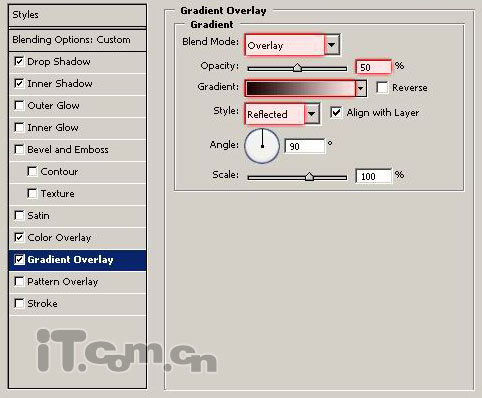Image resolution: width=482 pixels, height=398 pixels.
Task: Select the Inner Shadow style label
Action: (x=60, y=83)
